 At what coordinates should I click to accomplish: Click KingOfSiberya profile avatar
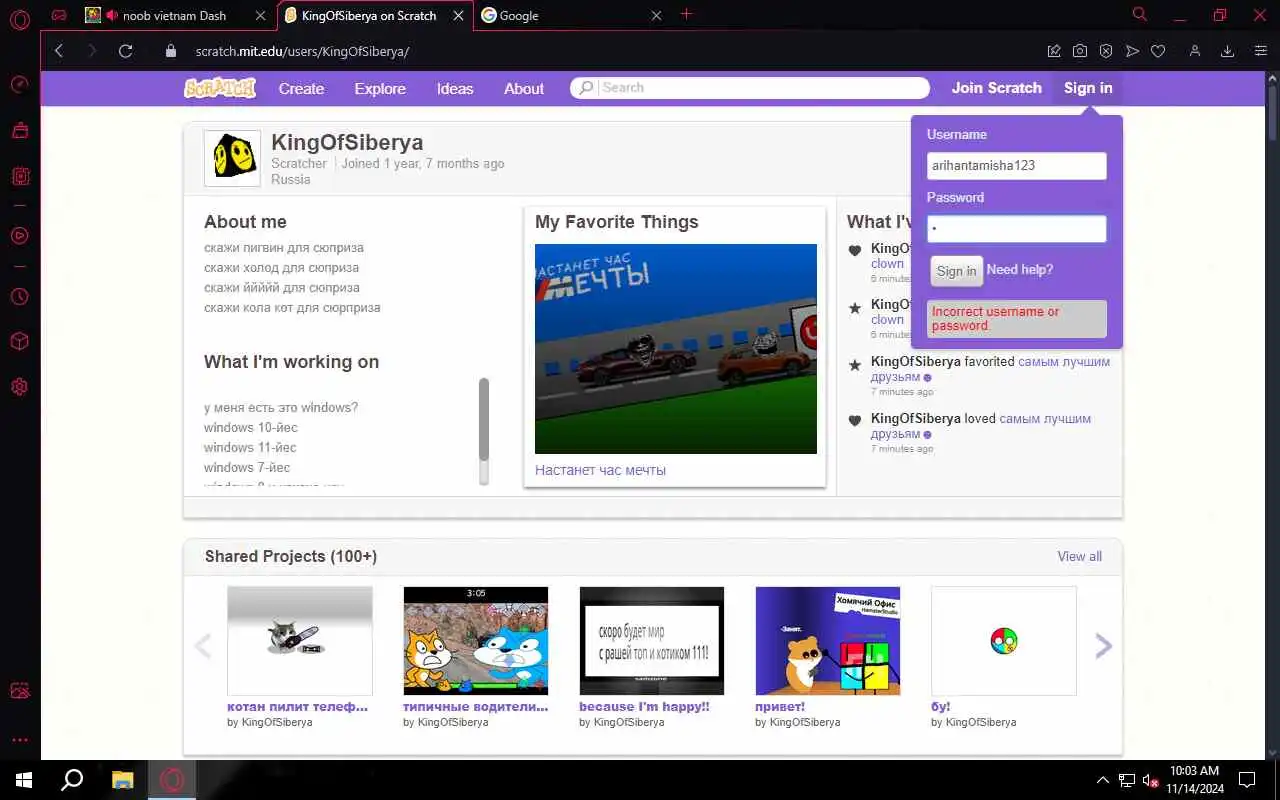click(232, 158)
